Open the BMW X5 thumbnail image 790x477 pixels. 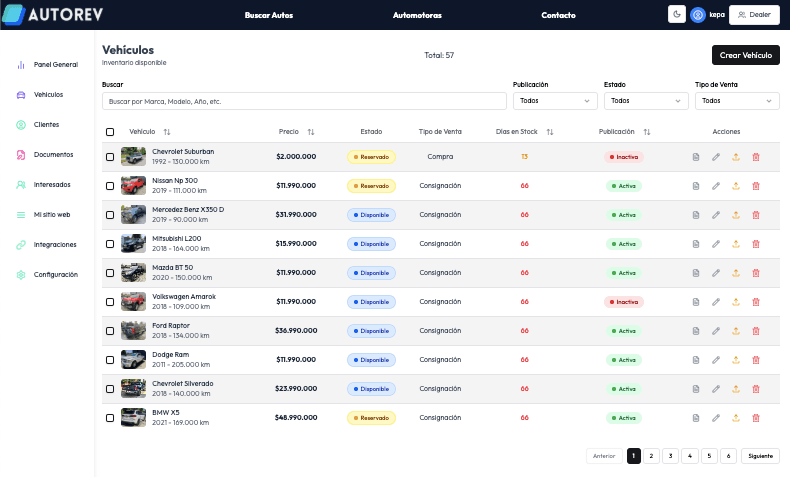point(134,418)
